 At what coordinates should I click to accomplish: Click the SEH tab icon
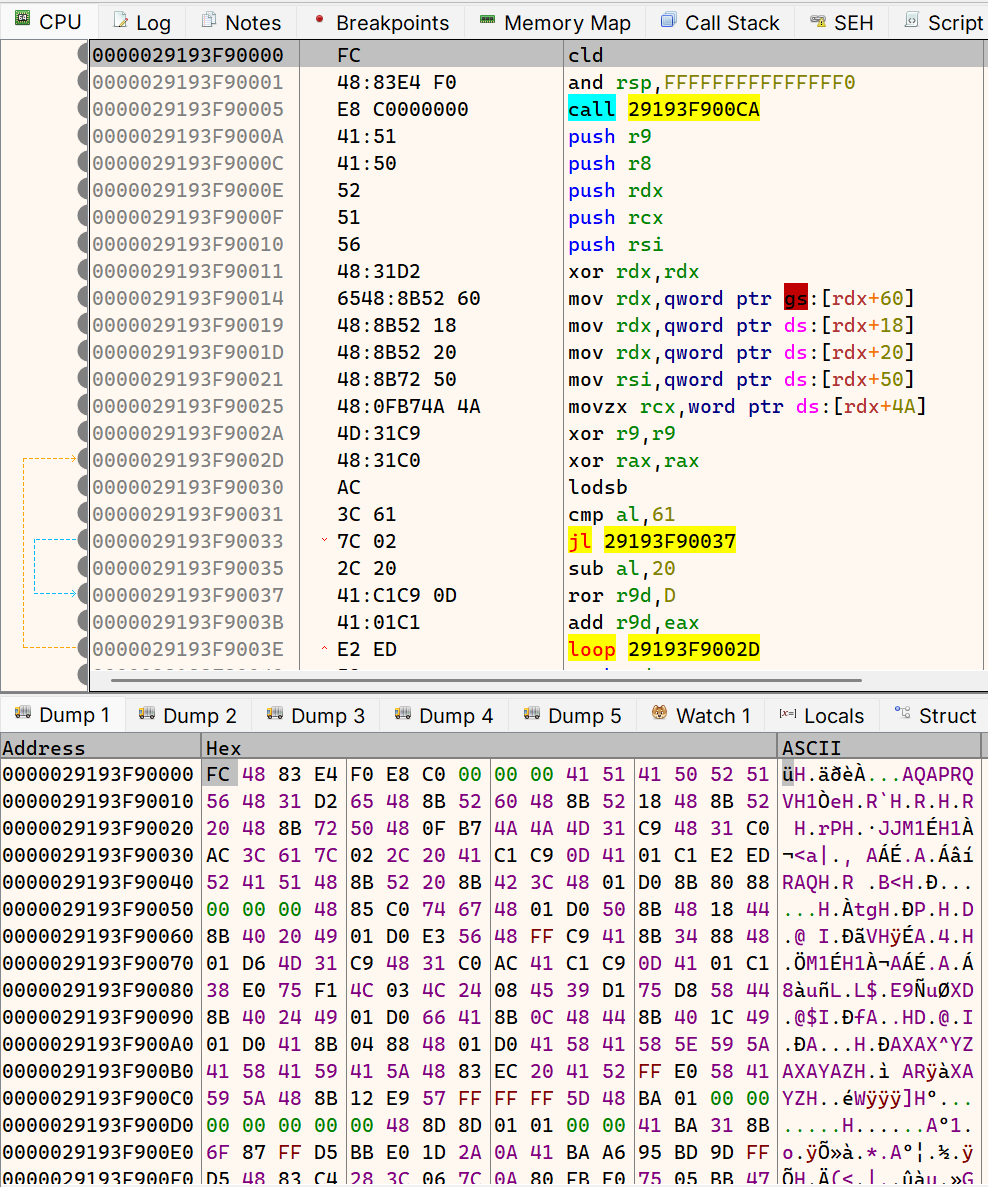[x=818, y=20]
